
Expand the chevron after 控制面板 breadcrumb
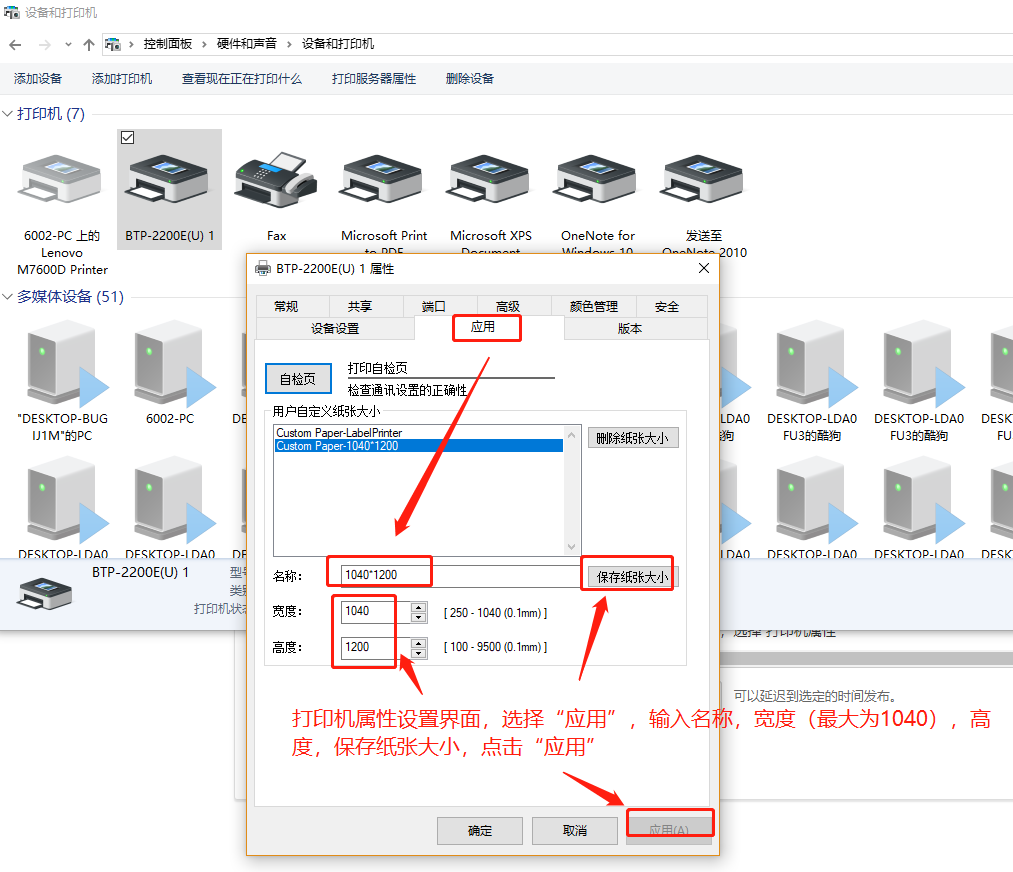(204, 44)
